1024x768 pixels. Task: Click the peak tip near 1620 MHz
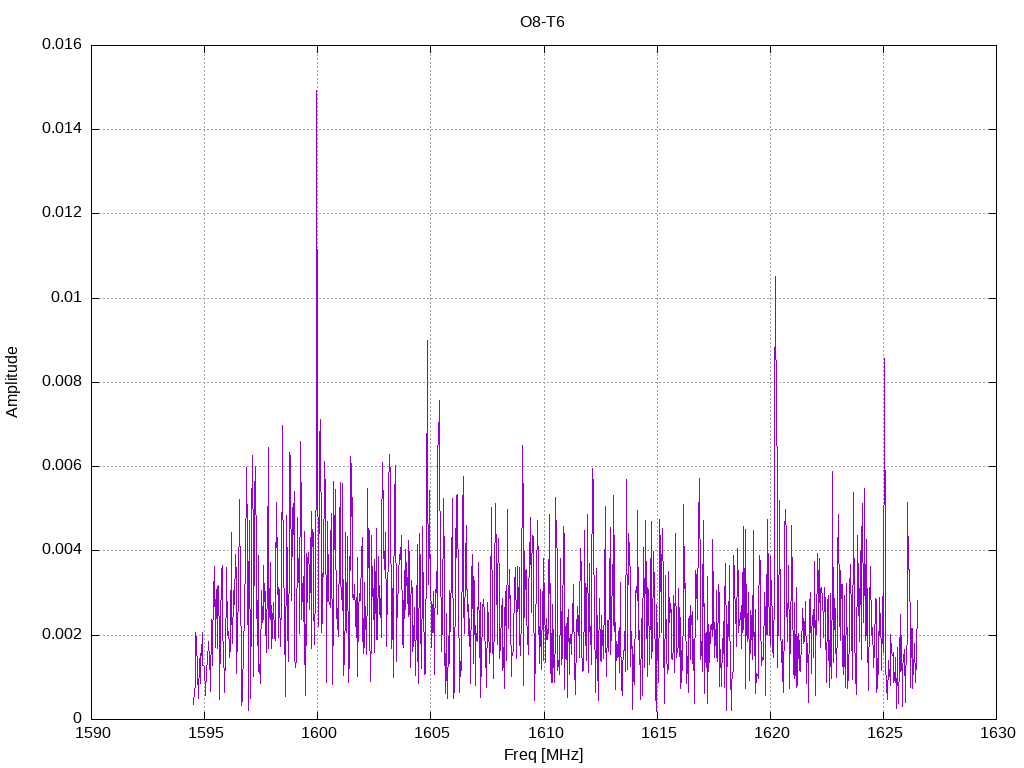coord(775,277)
